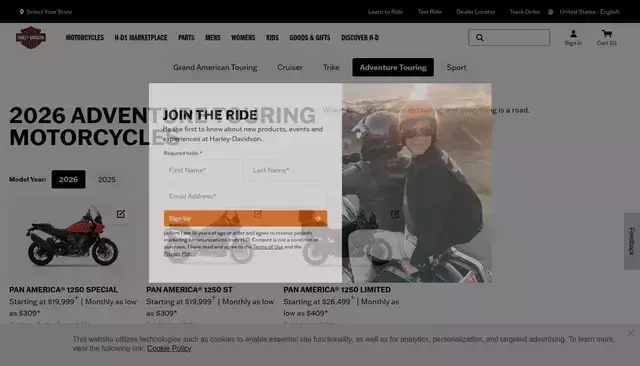Open the Feedback side tab
The image size is (640, 366).
click(632, 241)
